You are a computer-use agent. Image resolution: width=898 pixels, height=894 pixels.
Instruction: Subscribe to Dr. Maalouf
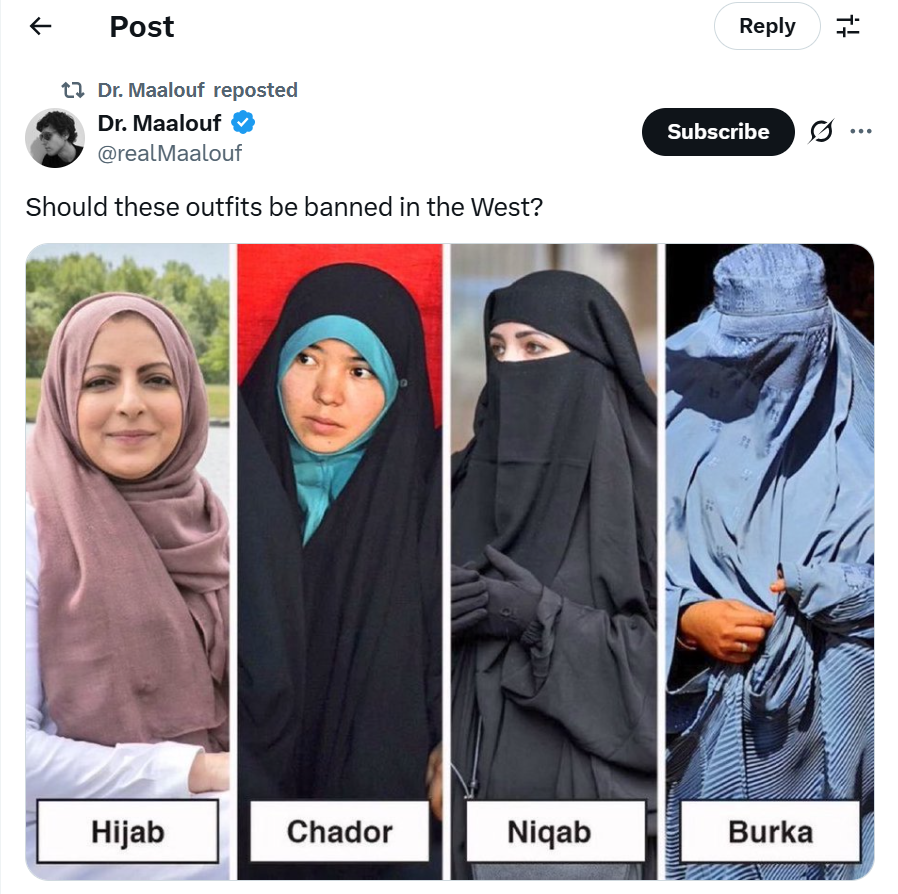click(718, 132)
